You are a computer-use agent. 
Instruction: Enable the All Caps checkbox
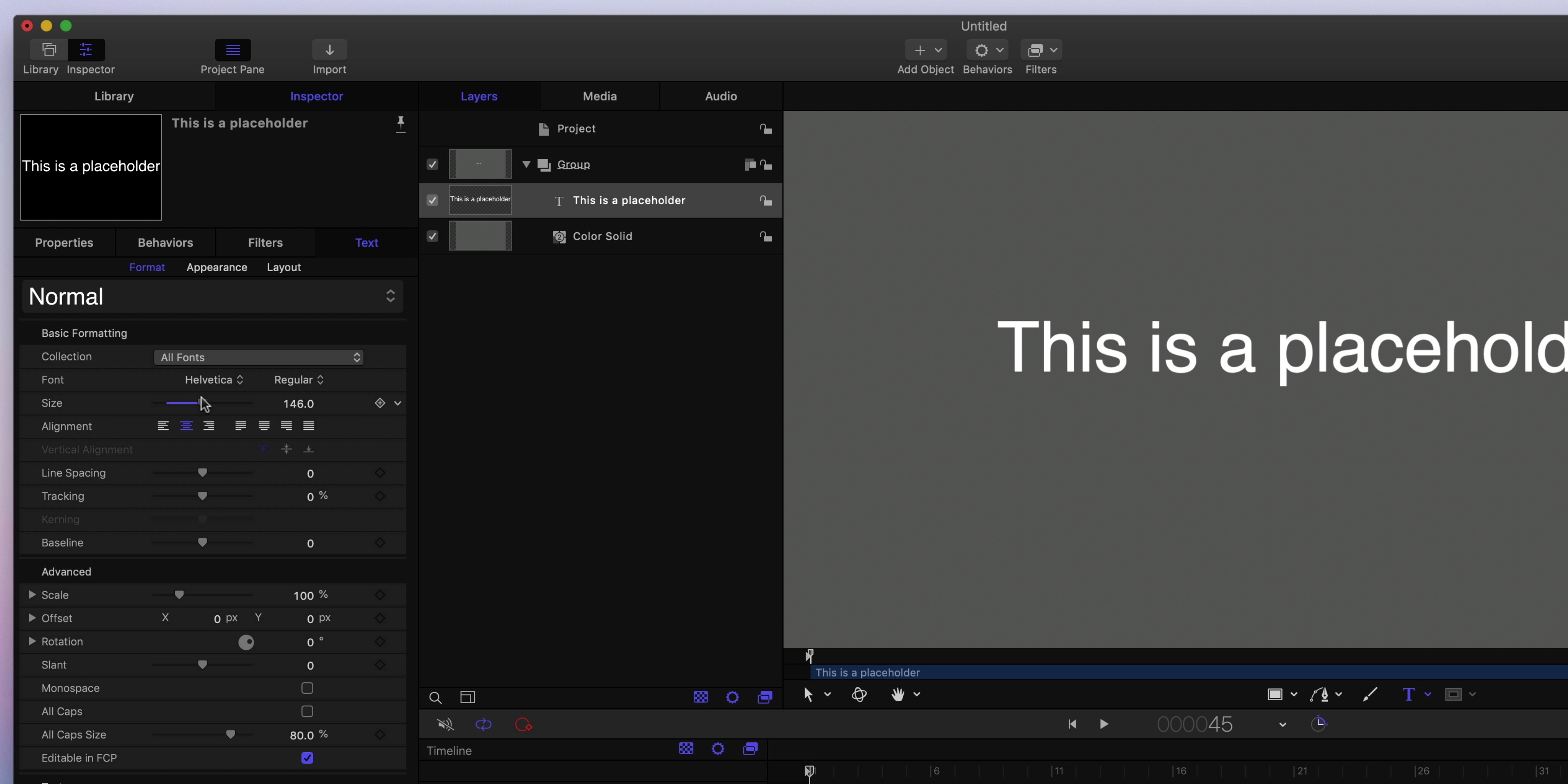pyautogui.click(x=307, y=711)
